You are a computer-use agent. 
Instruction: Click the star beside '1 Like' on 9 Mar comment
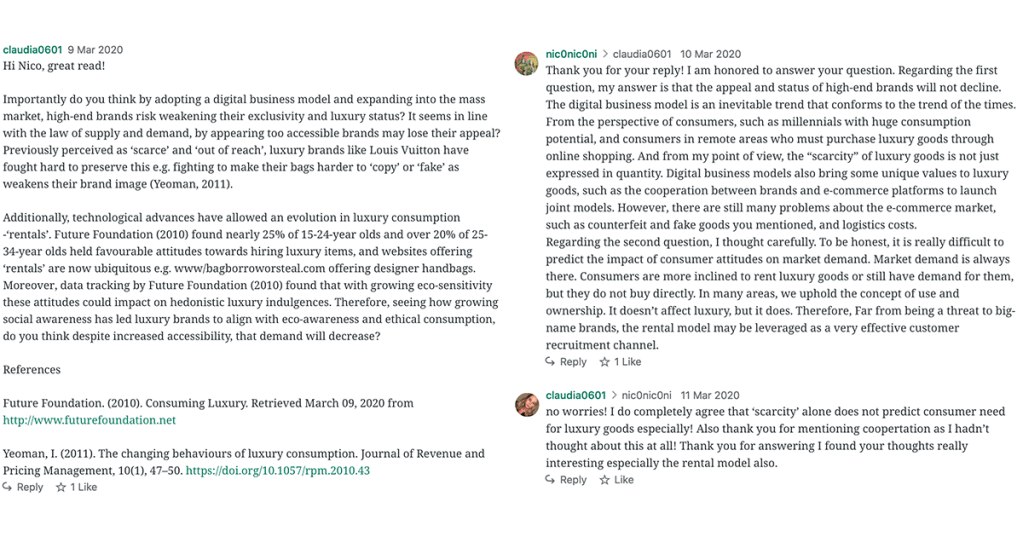click(61, 487)
